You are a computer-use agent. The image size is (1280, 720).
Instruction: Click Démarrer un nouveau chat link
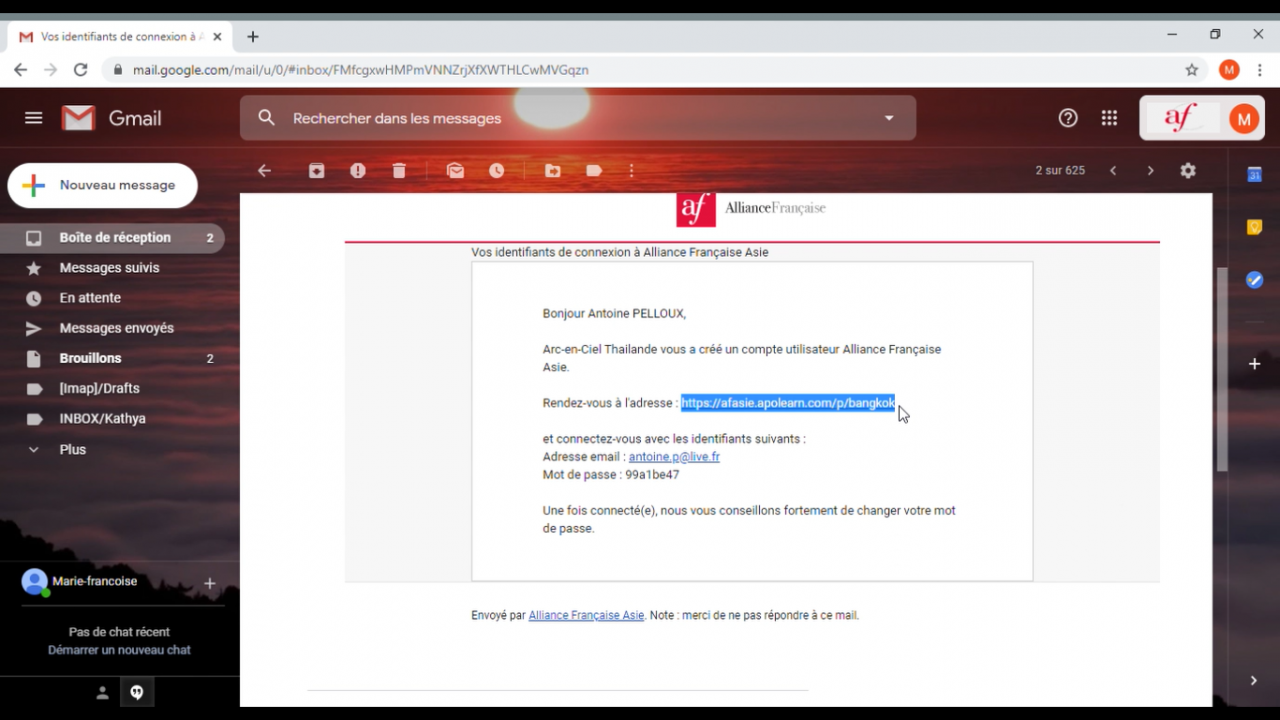pyautogui.click(x=119, y=650)
